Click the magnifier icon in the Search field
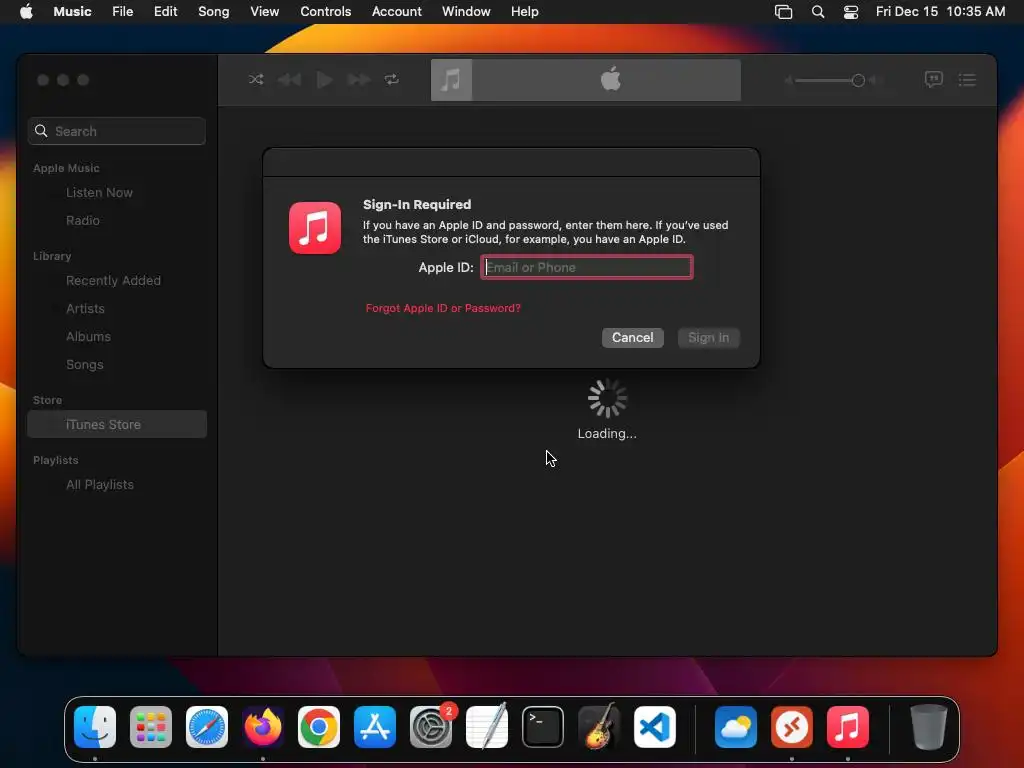Viewport: 1024px width, 768px height. [41, 131]
